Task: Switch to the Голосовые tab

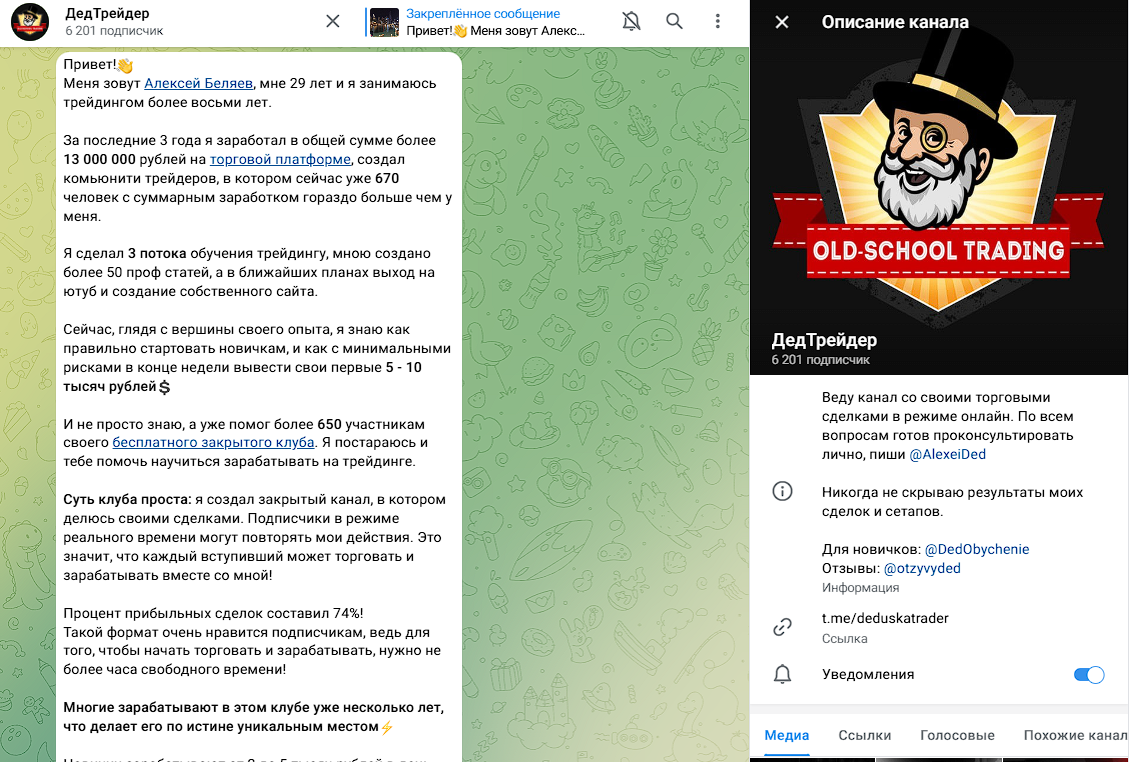Action: [957, 735]
